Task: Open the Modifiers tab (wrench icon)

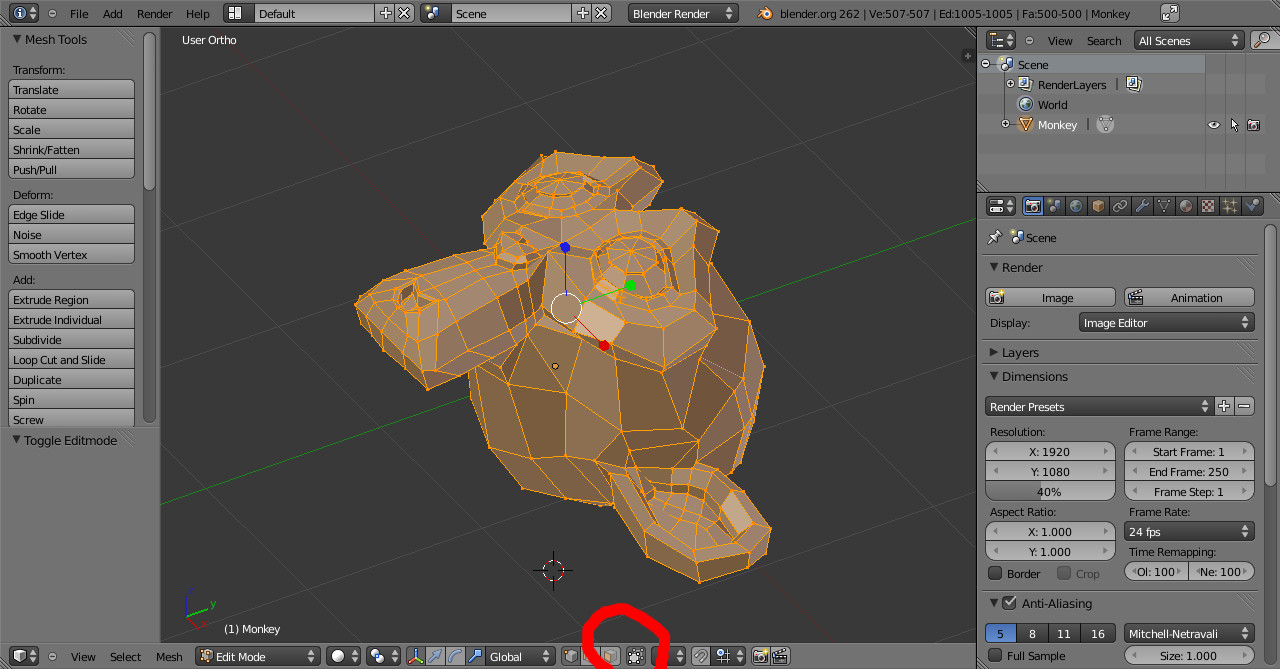Action: [x=1143, y=206]
